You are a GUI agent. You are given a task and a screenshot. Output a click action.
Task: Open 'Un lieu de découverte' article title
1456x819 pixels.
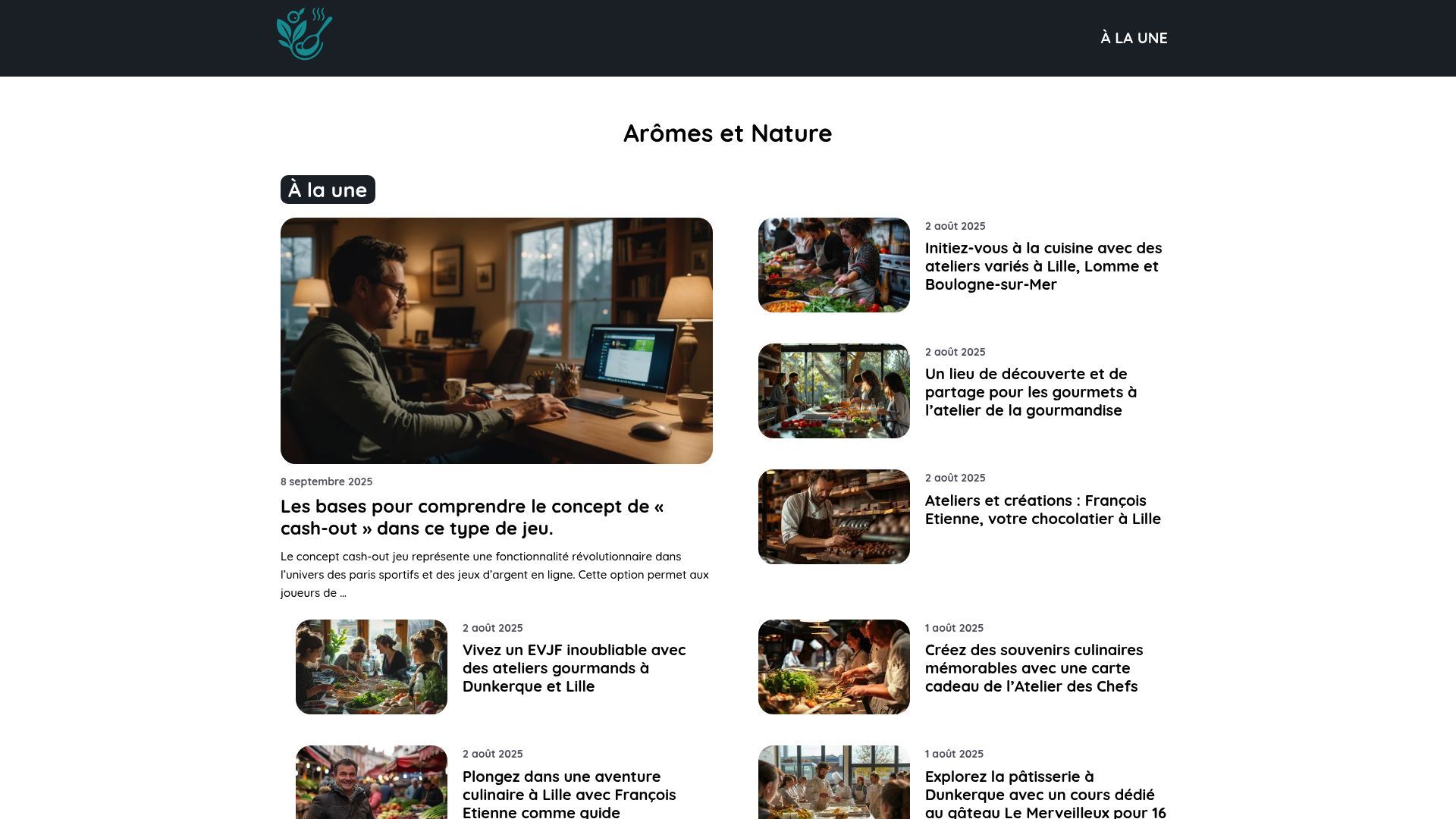tap(1031, 392)
